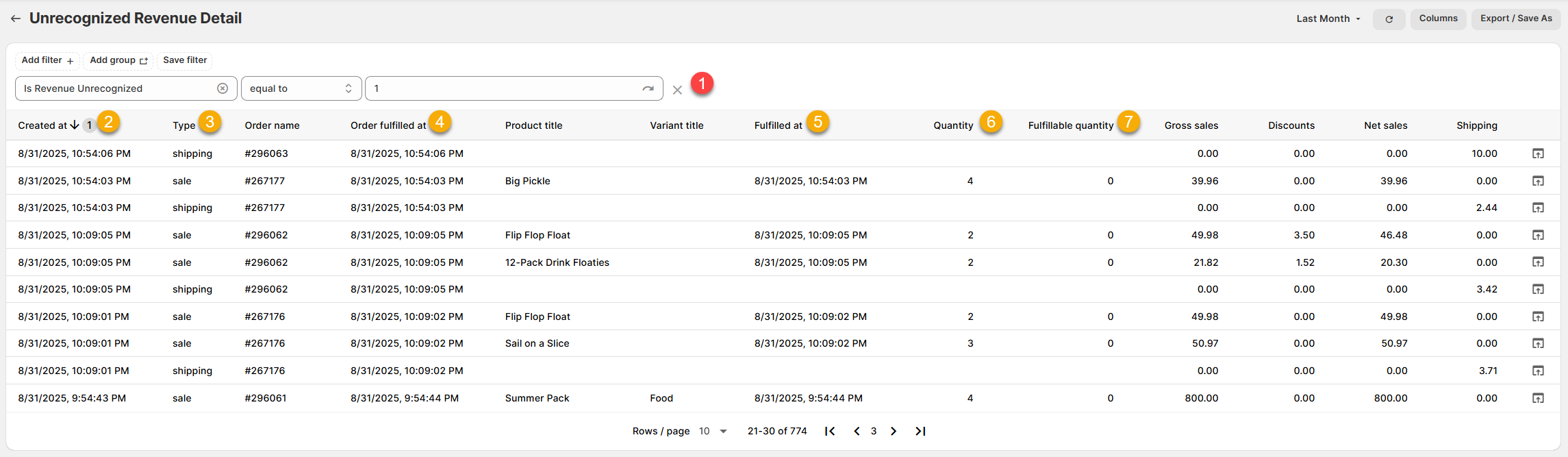
Task: Clear the Is Revenue Unrecognized field
Action: click(x=223, y=88)
